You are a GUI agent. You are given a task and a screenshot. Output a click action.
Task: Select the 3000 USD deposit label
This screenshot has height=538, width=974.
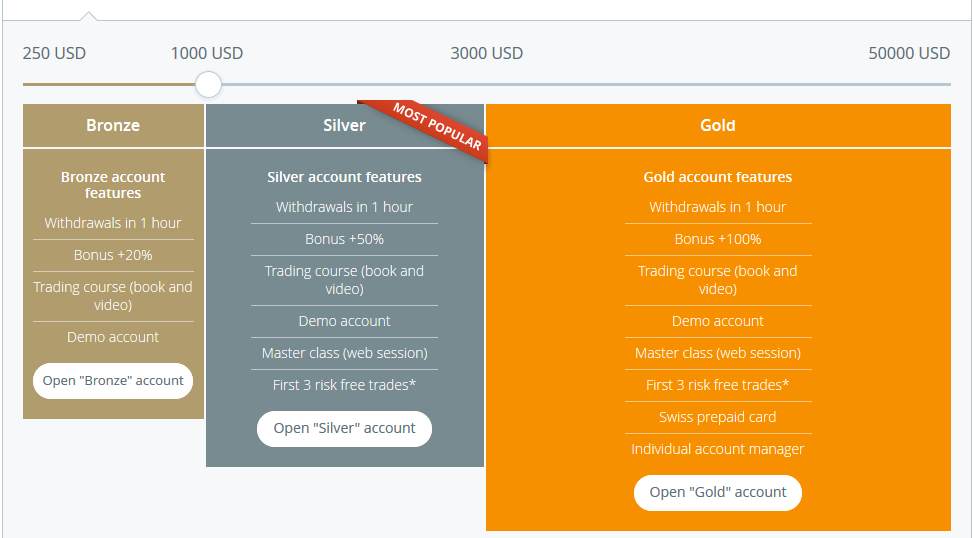(x=486, y=53)
